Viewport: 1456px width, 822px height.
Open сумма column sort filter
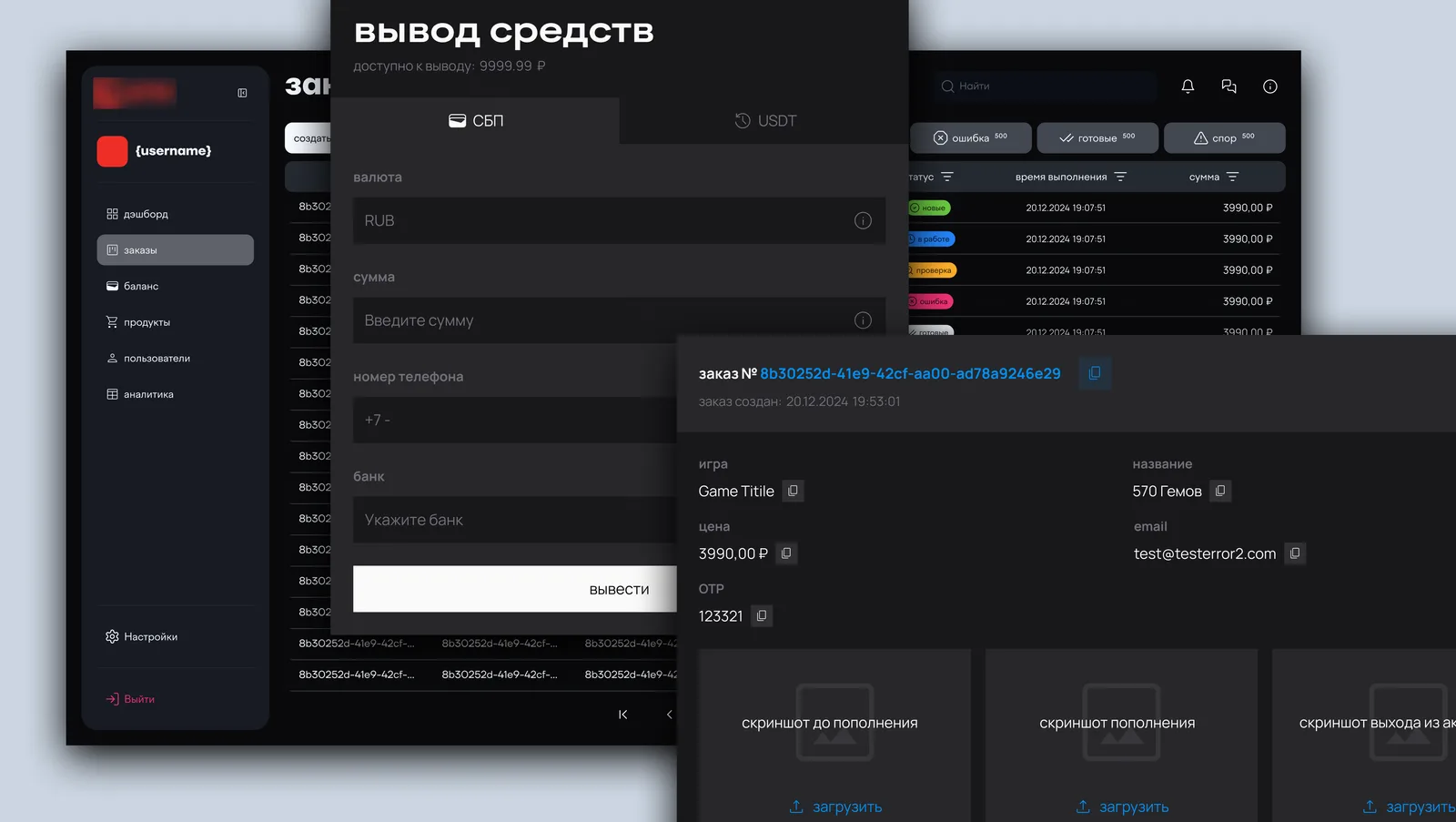[x=1232, y=177]
